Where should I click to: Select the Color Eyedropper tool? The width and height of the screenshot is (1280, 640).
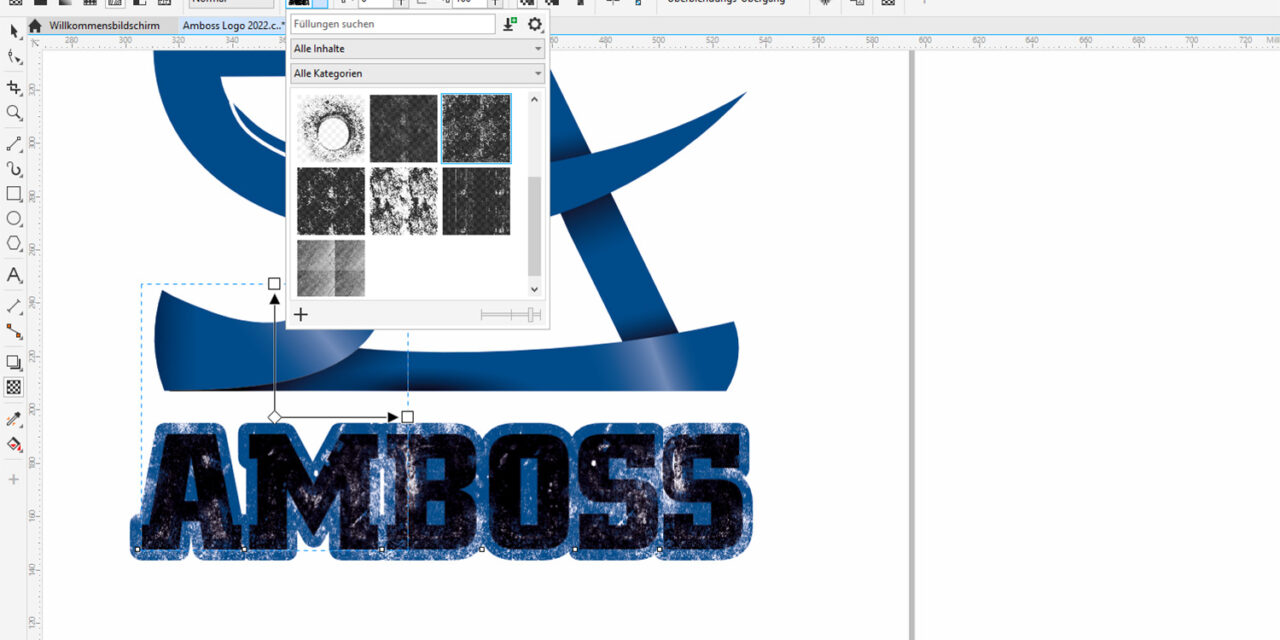14,419
